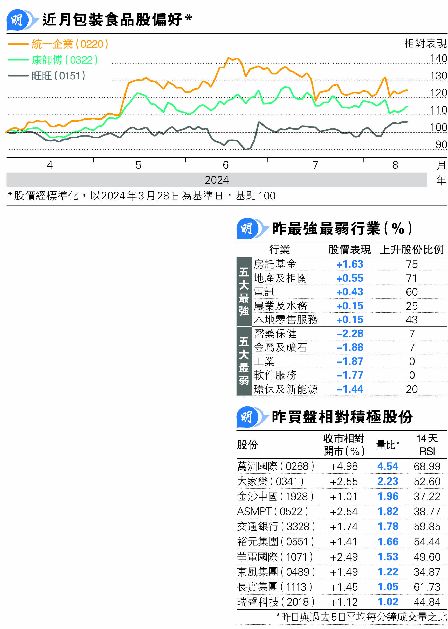This screenshot has width=448, height=629.
Task: Click the 14天 RSI column header
Action: coord(427,444)
